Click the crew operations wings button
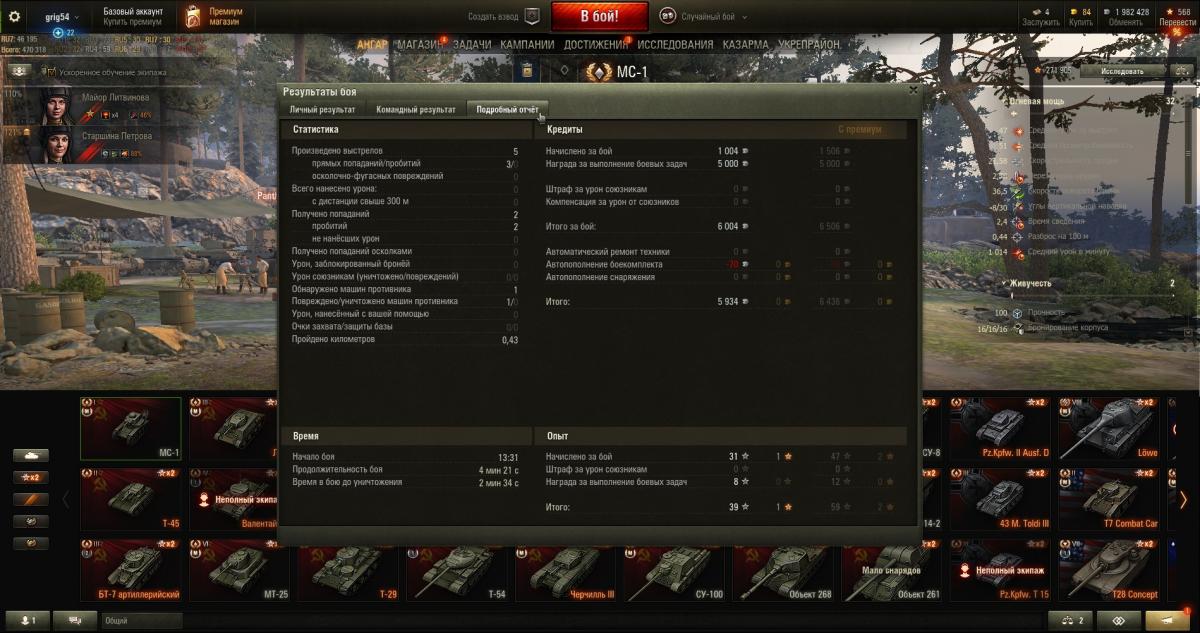Image resolution: width=1200 pixels, height=633 pixels. 19,72
